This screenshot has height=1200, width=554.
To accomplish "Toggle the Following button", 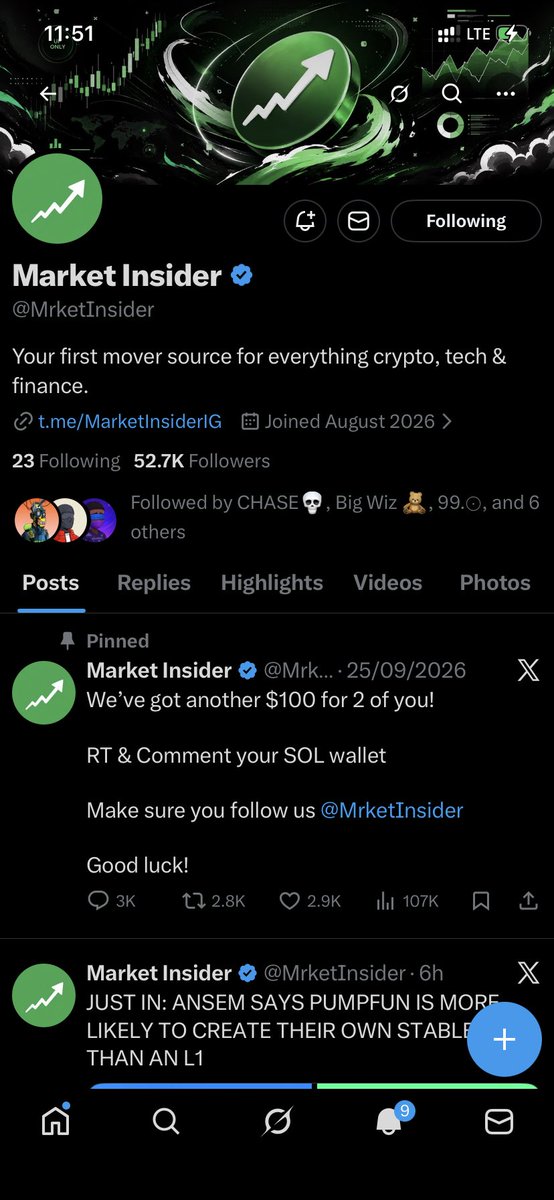I will pos(466,221).
